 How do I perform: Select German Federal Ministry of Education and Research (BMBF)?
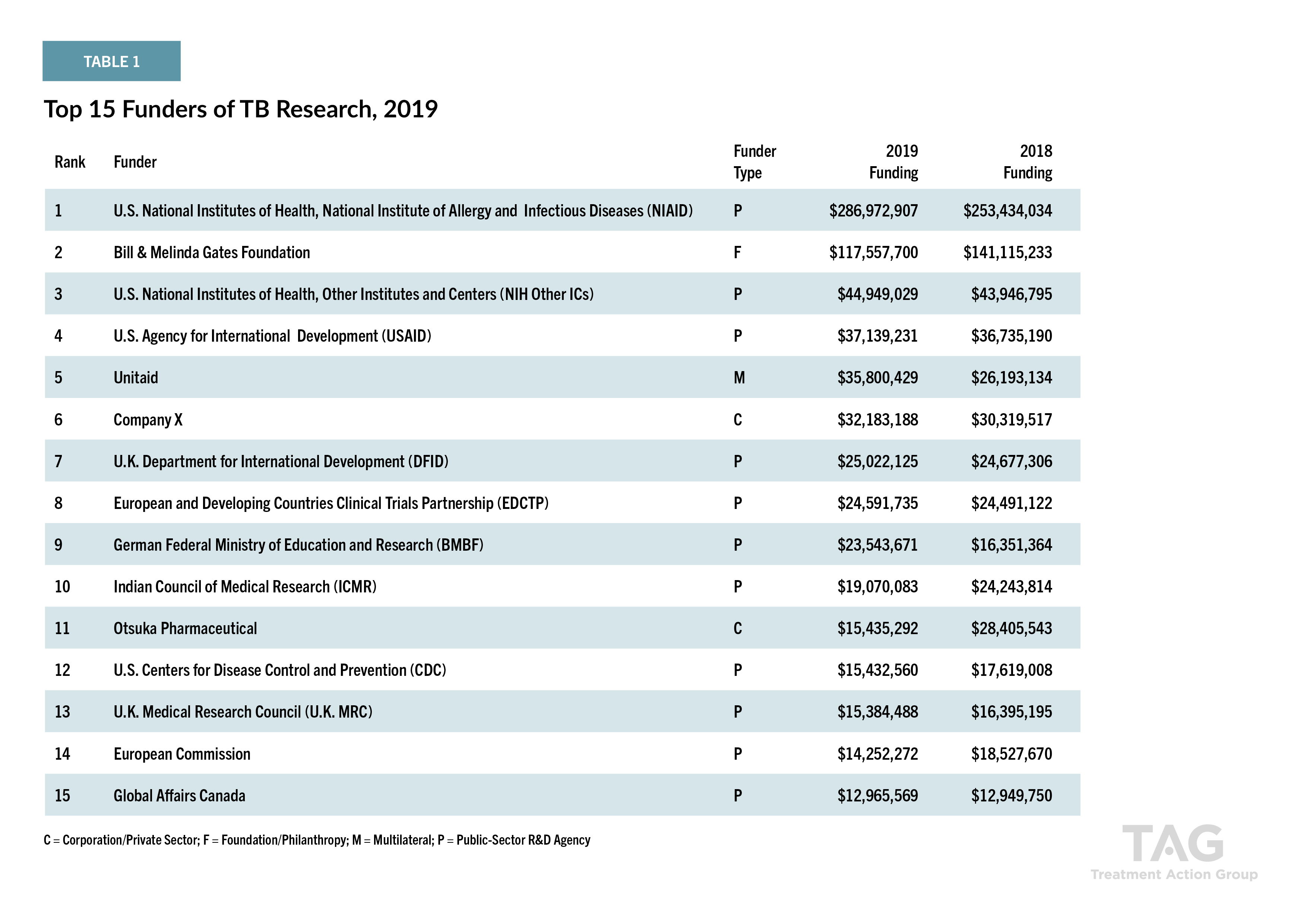pyautogui.click(x=298, y=545)
